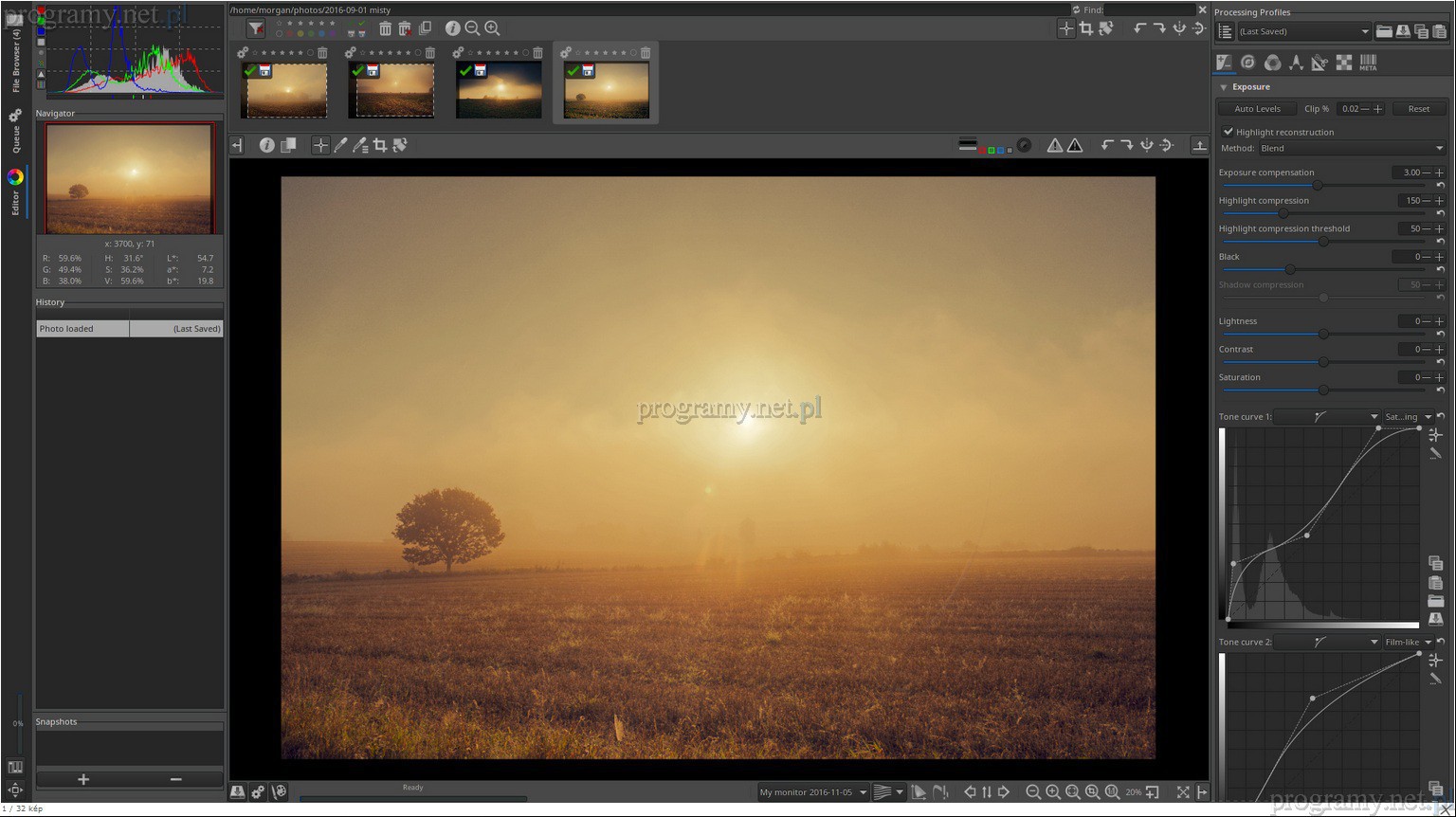The image size is (1456, 817).
Task: Open the Last Saved profile dropdown
Action: (x=1304, y=31)
